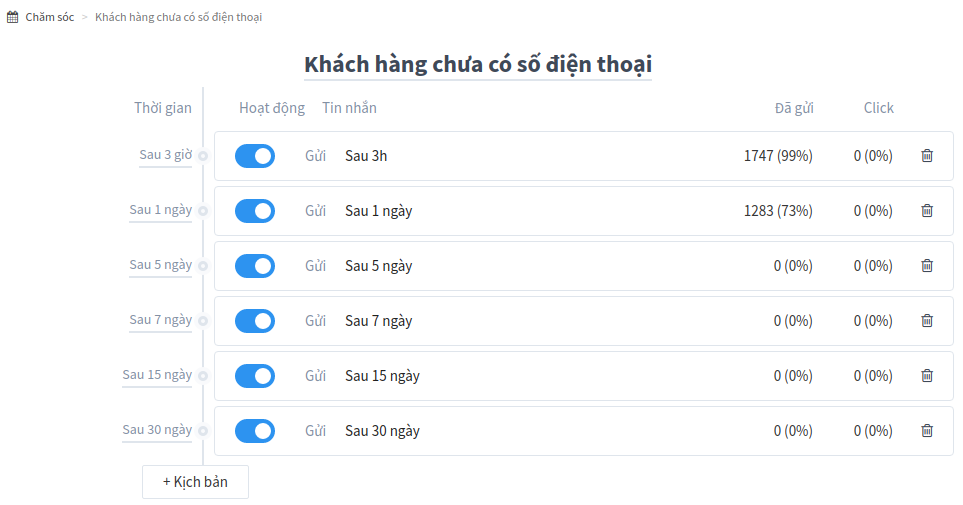The image size is (963, 505).
Task: Go to Chăm sóc breadcrumb
Action: coord(50,17)
